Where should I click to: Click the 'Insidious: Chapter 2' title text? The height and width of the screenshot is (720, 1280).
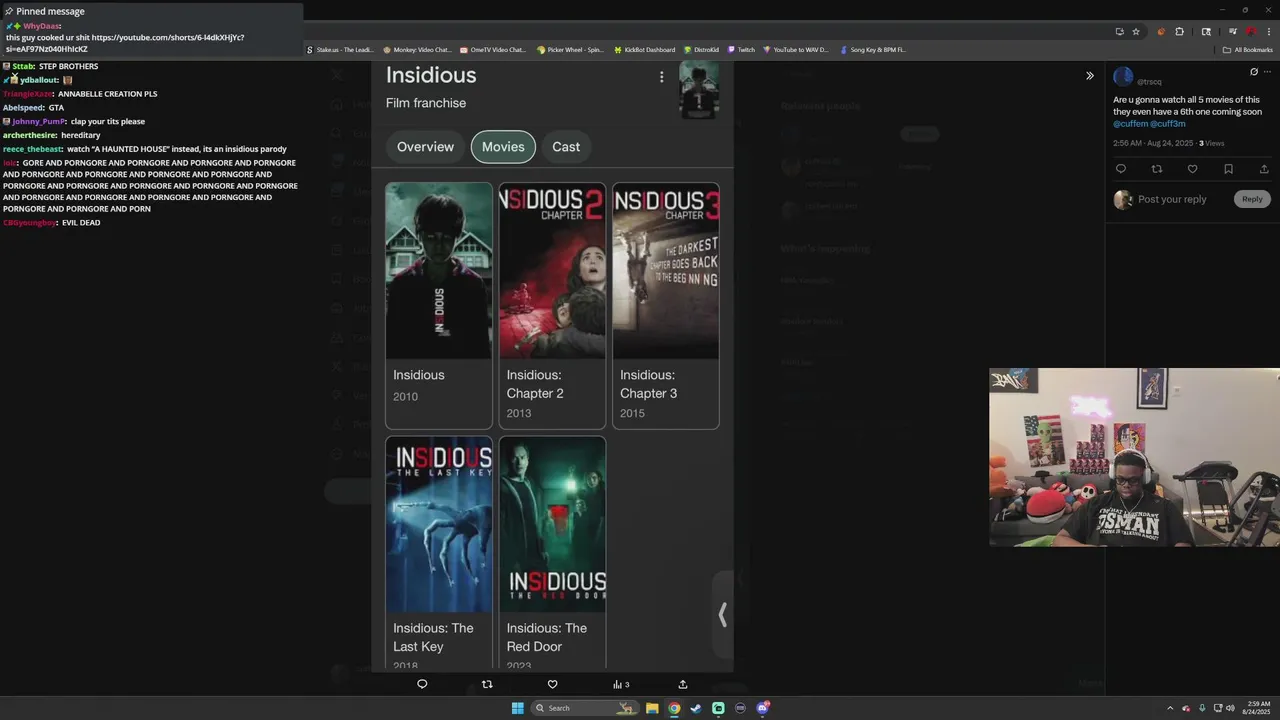tap(535, 384)
